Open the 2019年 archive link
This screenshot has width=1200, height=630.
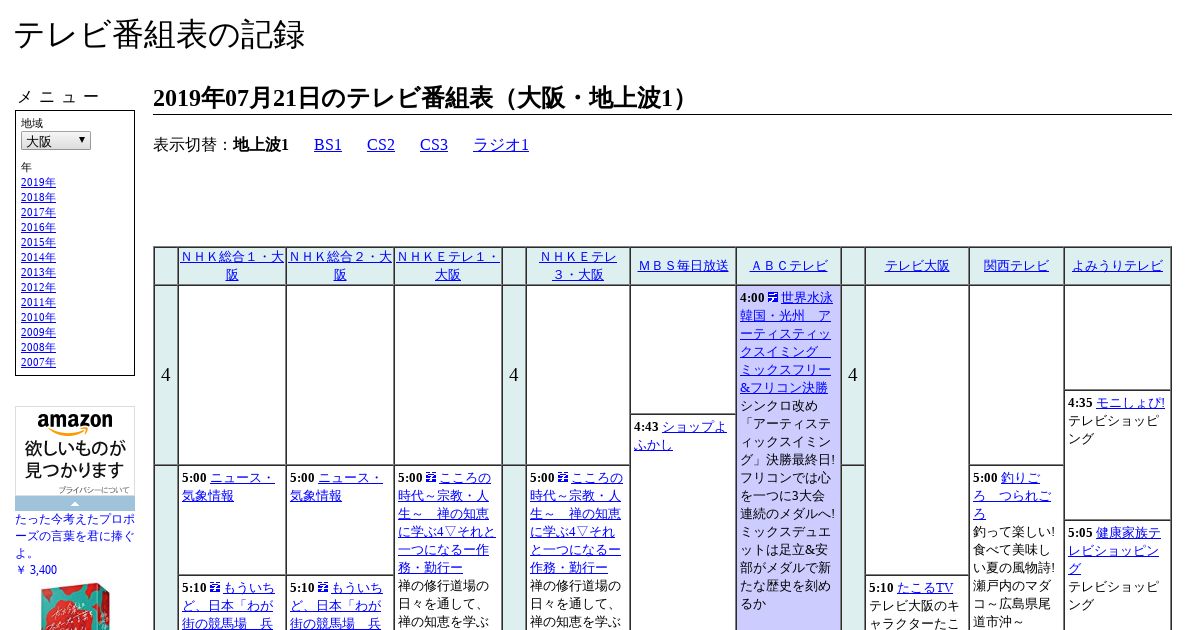point(38,183)
